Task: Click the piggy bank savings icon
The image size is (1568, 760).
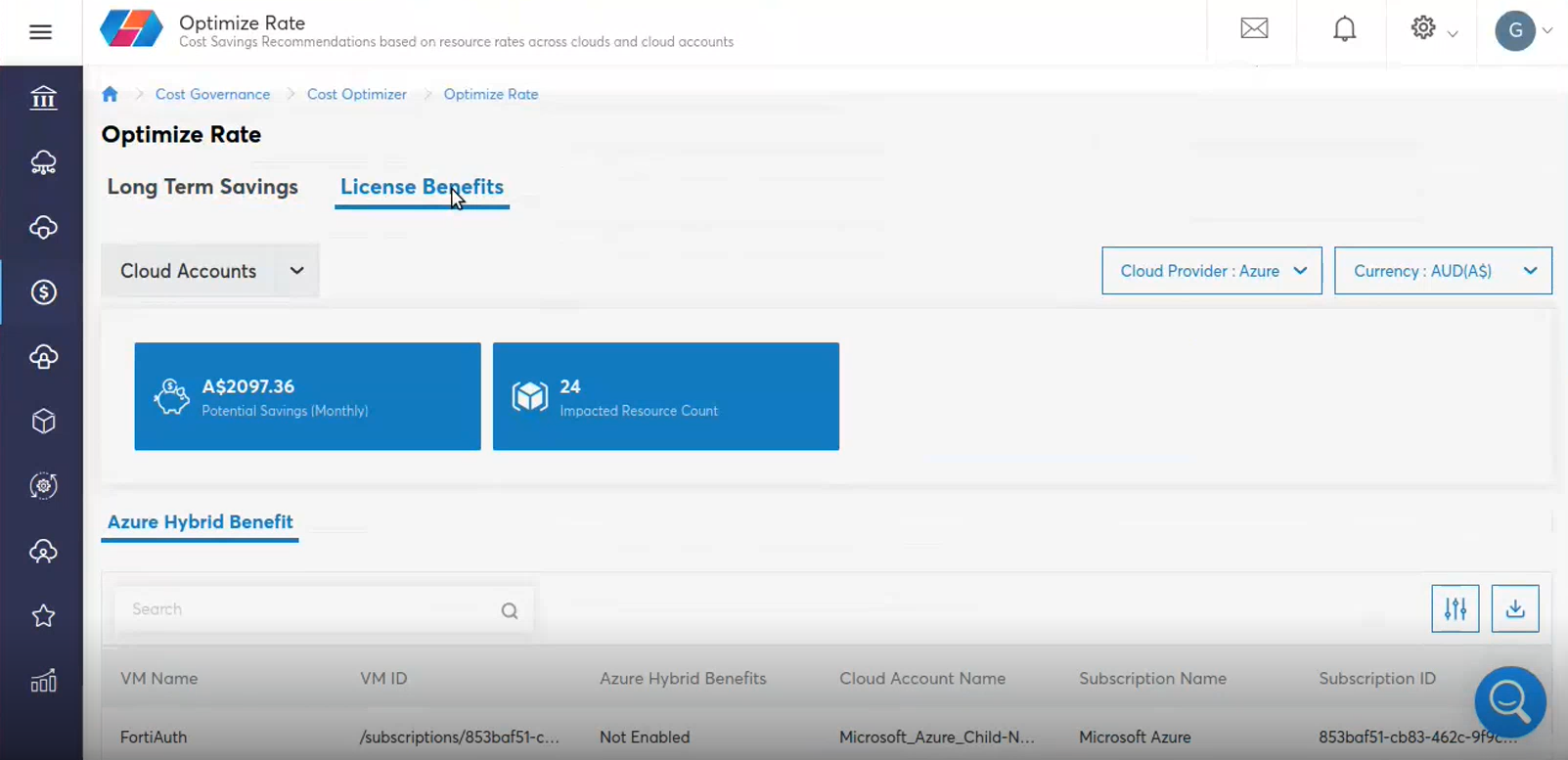Action: (x=171, y=396)
